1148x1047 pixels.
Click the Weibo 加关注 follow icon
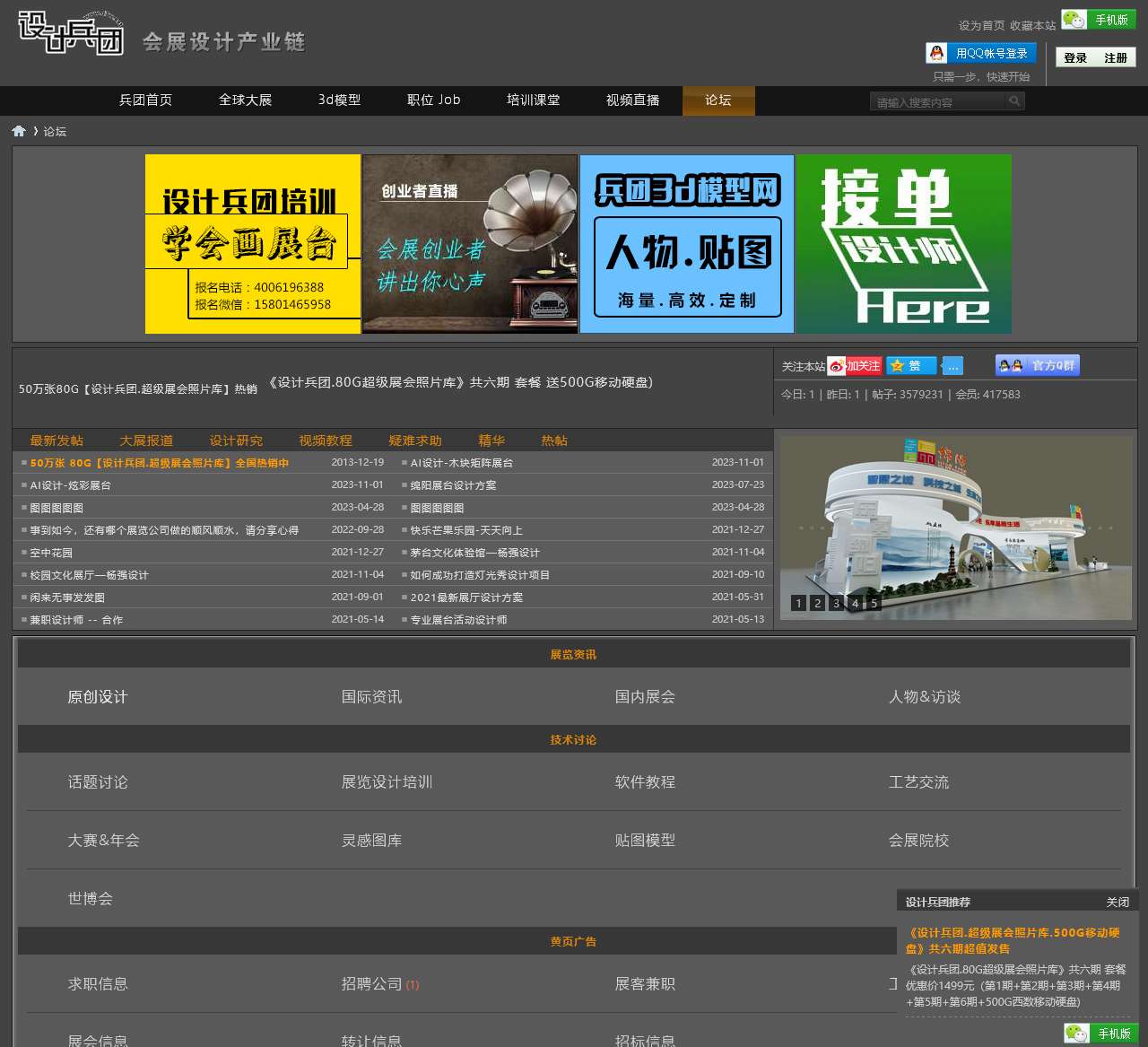(x=855, y=366)
